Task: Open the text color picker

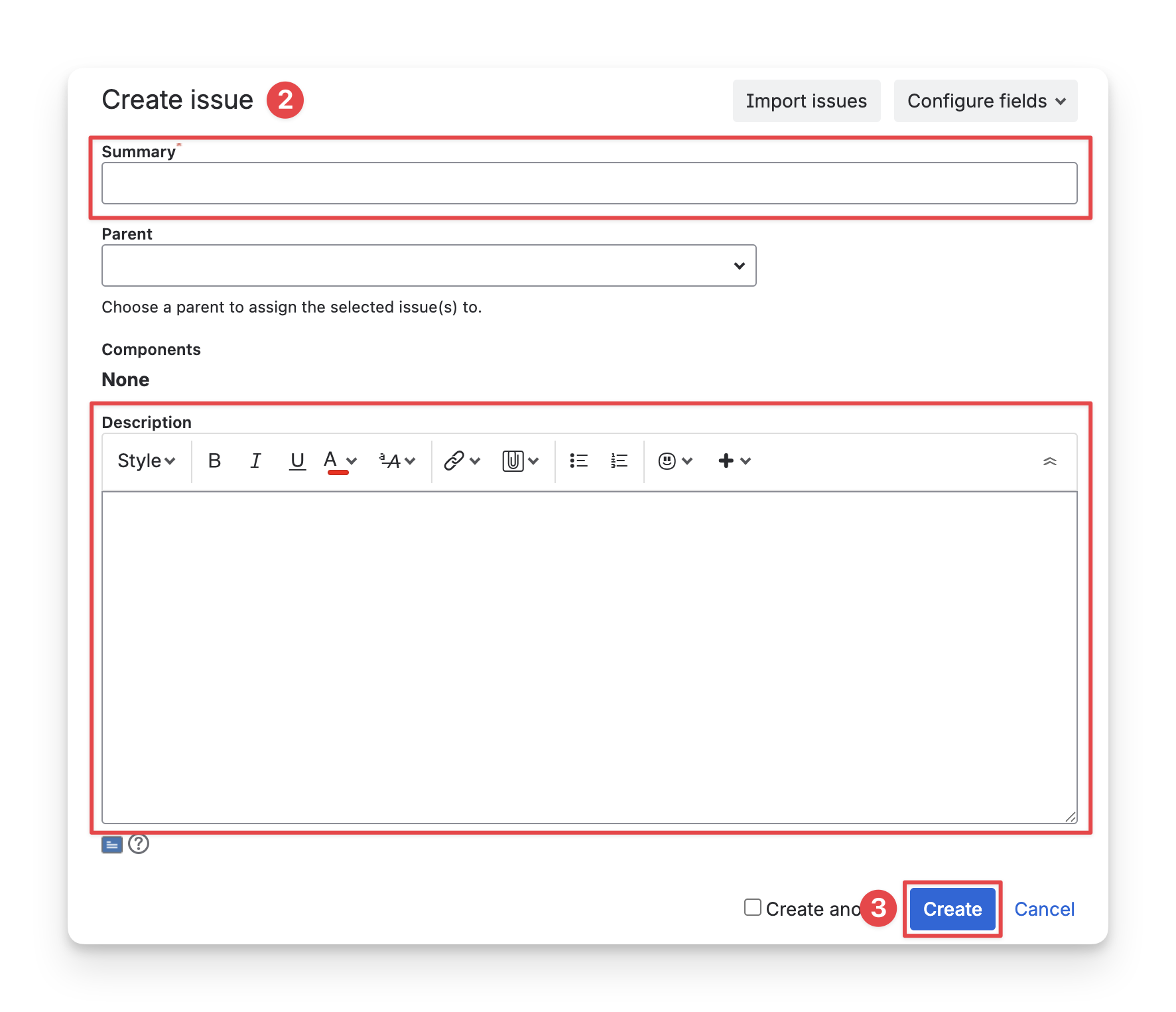Action: coord(352,461)
